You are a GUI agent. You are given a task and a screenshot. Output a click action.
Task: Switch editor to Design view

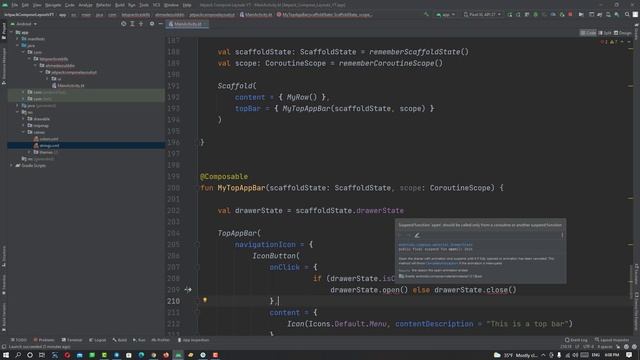(623, 33)
